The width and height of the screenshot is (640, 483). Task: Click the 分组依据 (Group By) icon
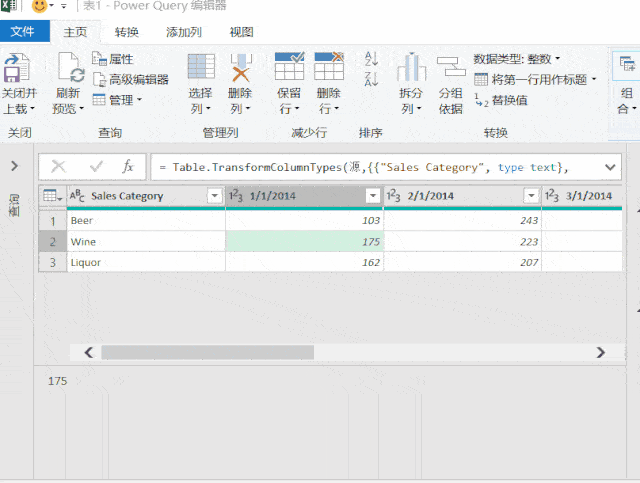[x=451, y=68]
